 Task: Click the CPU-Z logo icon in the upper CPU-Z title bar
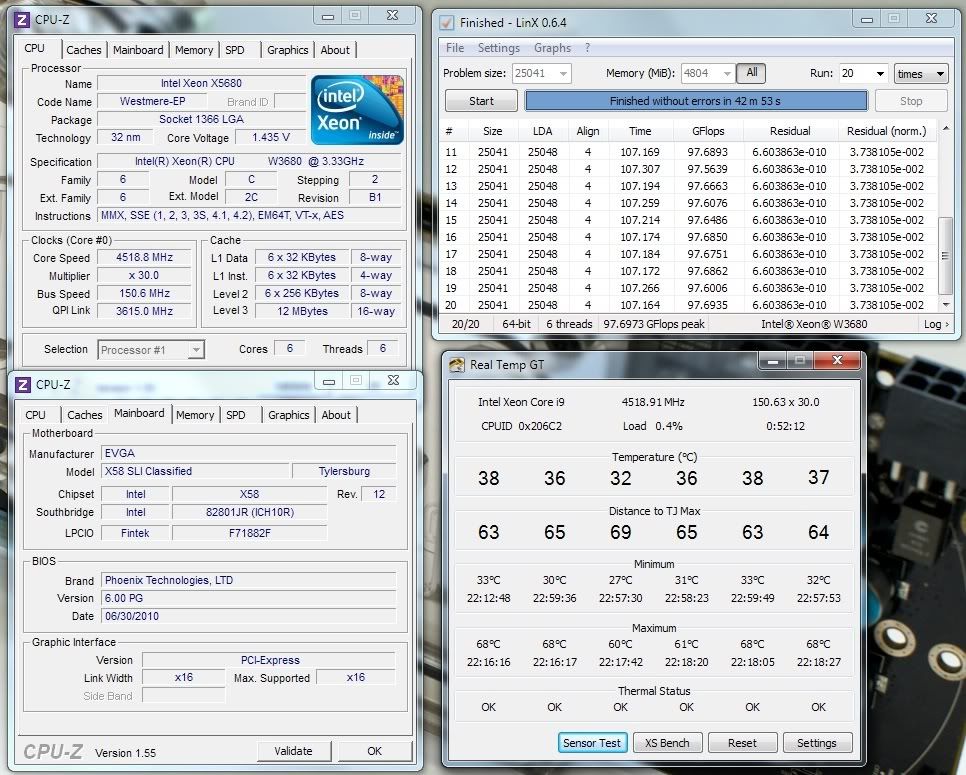(x=22, y=20)
